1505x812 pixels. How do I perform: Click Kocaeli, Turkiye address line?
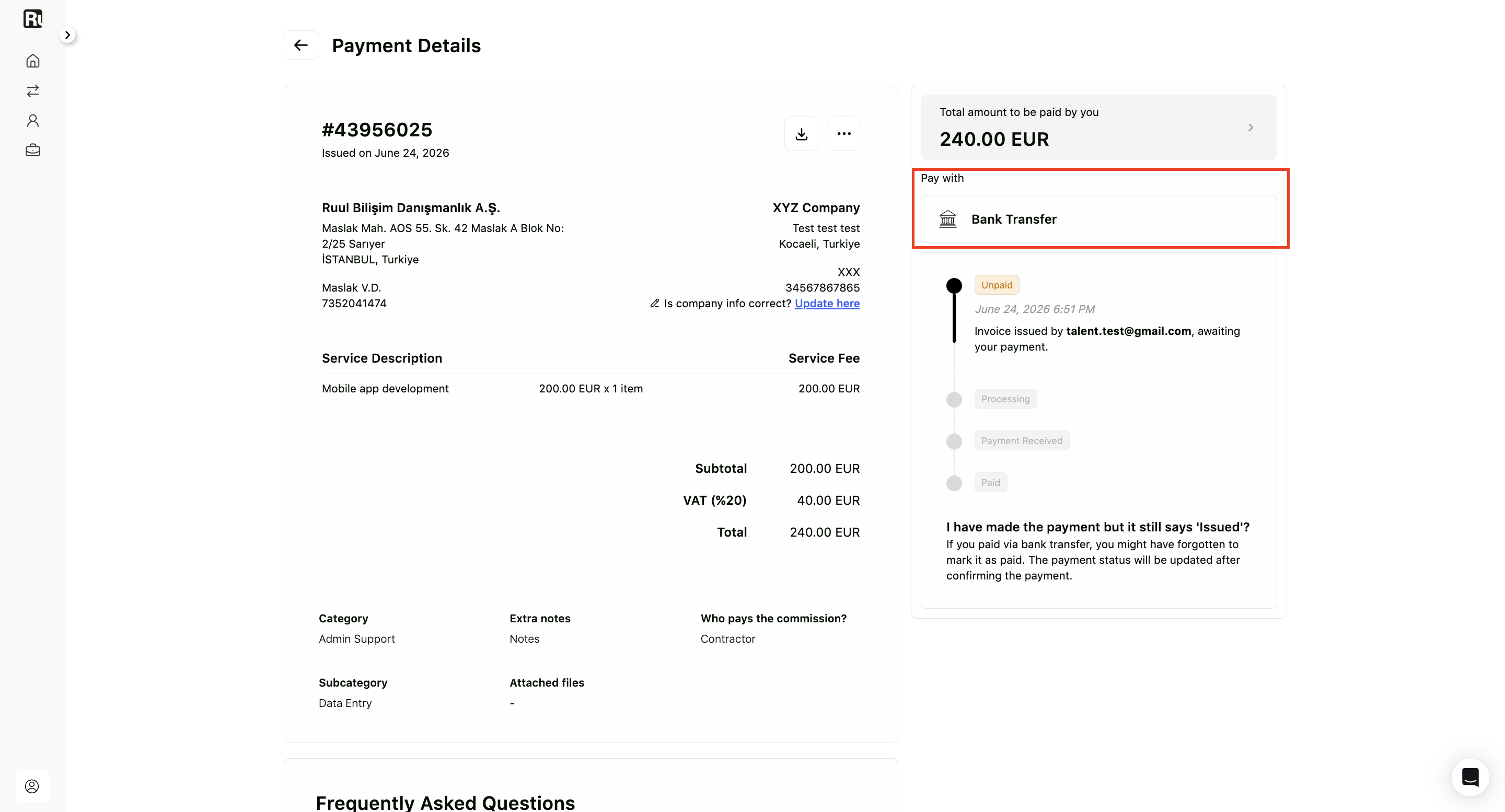click(x=819, y=243)
